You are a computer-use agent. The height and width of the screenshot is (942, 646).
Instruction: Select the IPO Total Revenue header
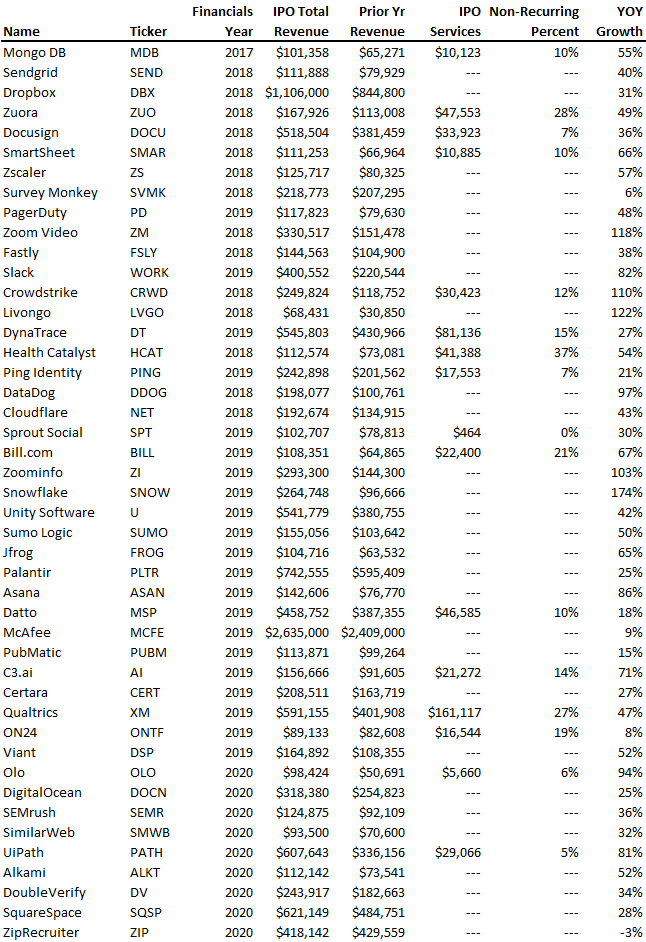[300, 22]
